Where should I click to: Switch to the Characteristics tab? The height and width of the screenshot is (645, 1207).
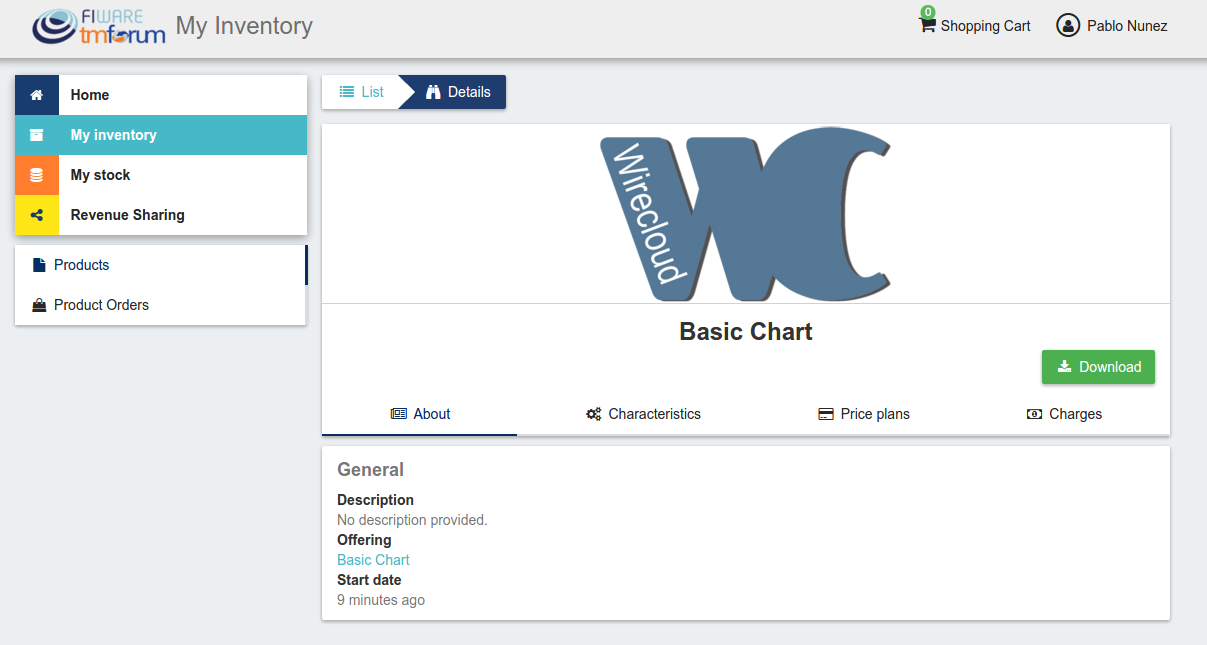(643, 414)
